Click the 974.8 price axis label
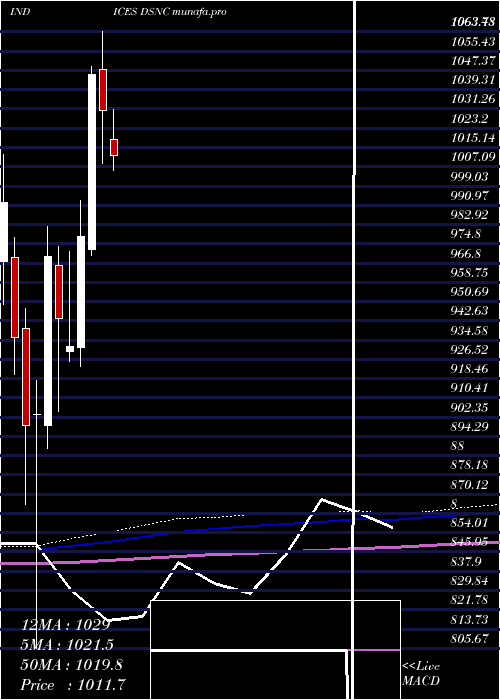The height and width of the screenshot is (700, 500). (466, 234)
